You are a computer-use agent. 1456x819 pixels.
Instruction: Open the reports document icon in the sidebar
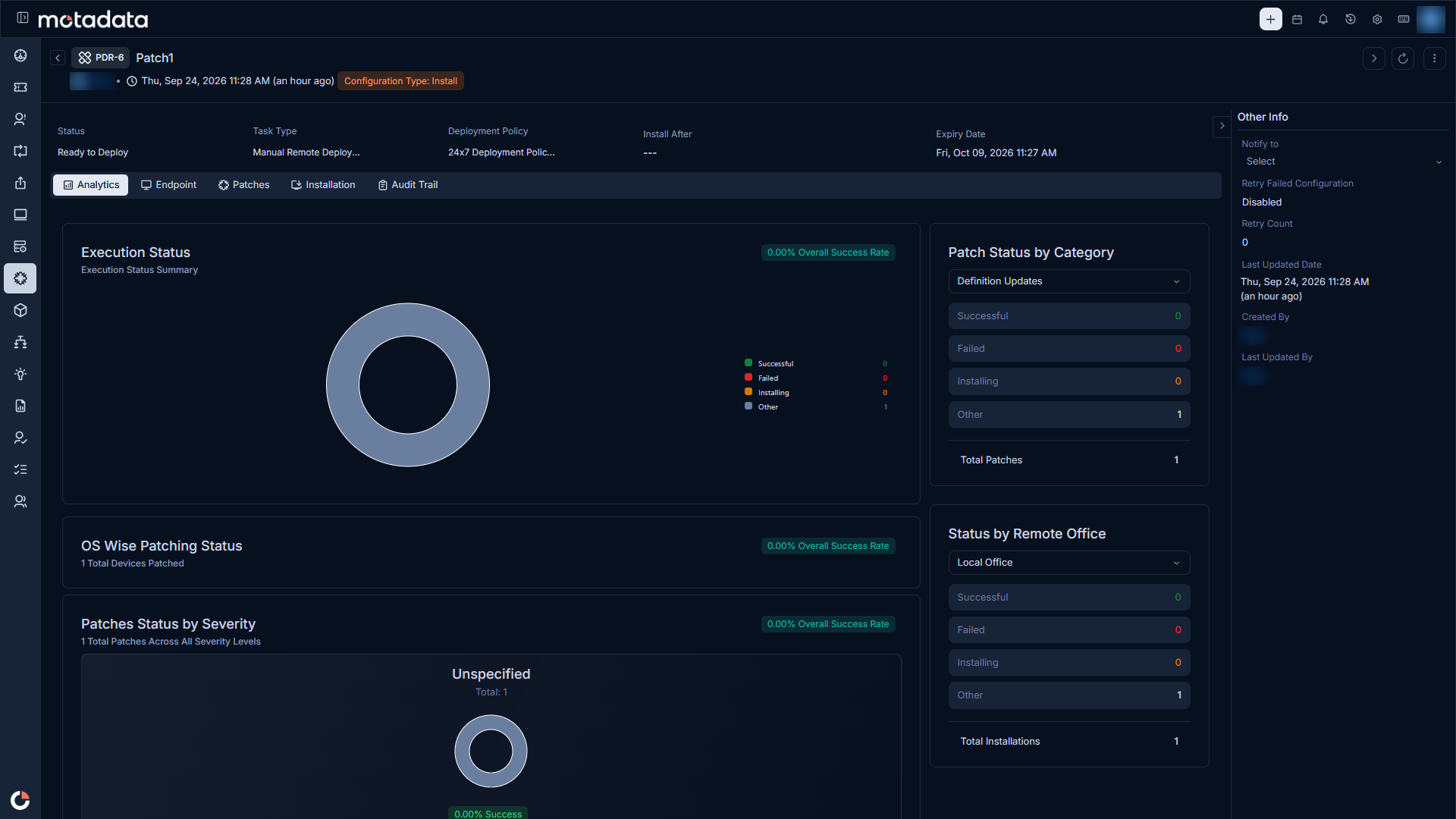tap(20, 406)
